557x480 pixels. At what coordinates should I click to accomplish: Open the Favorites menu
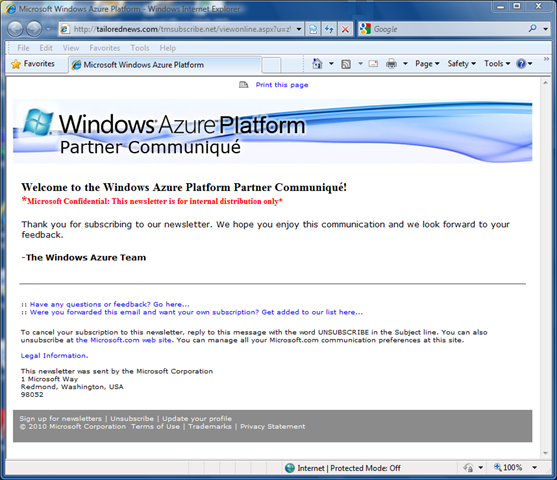104,48
